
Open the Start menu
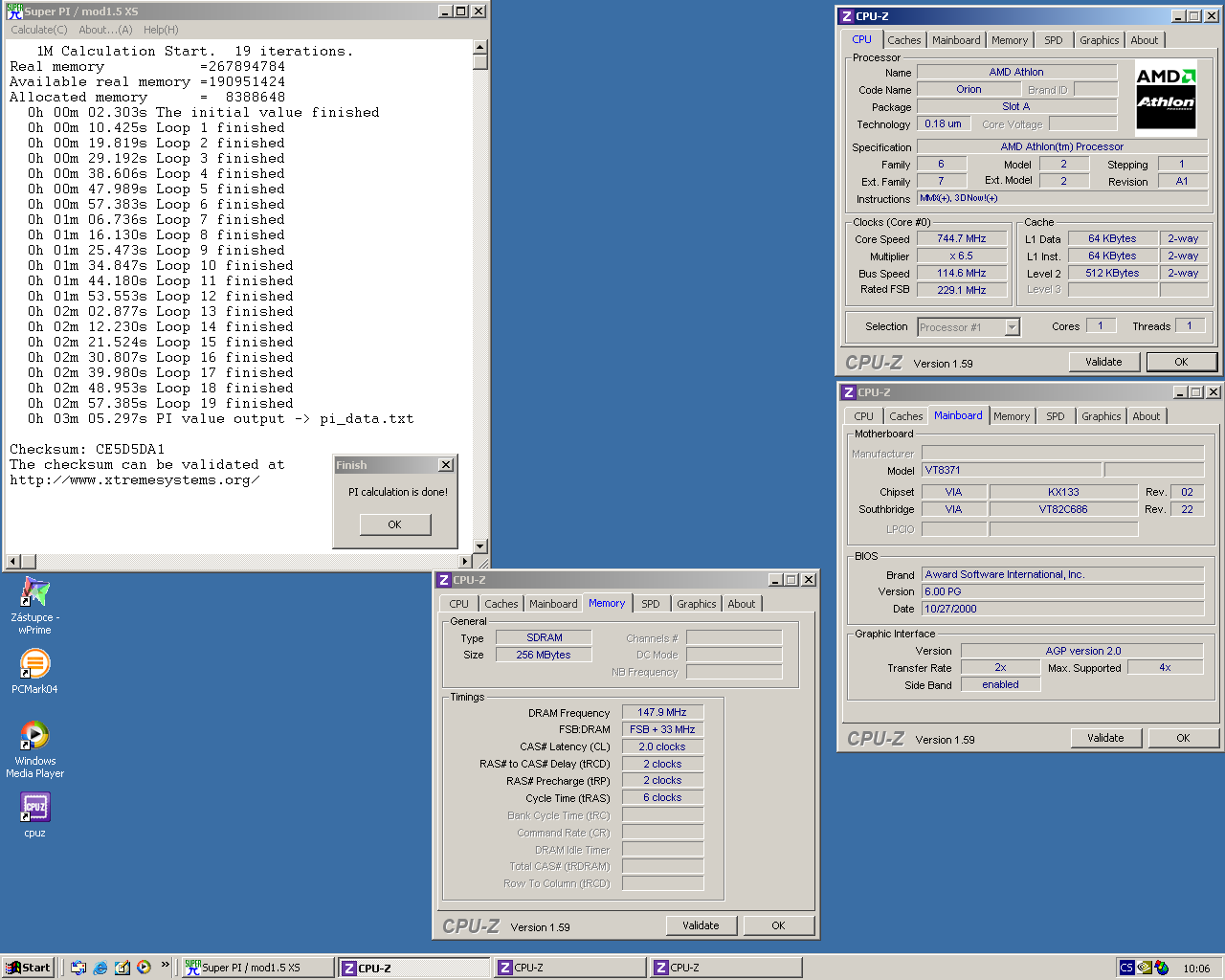pyautogui.click(x=28, y=968)
